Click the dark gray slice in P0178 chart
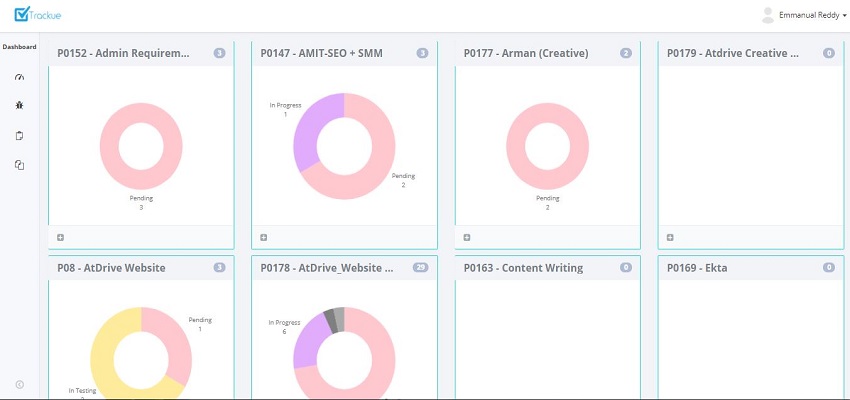Image resolution: width=850 pixels, height=400 pixels. point(329,320)
